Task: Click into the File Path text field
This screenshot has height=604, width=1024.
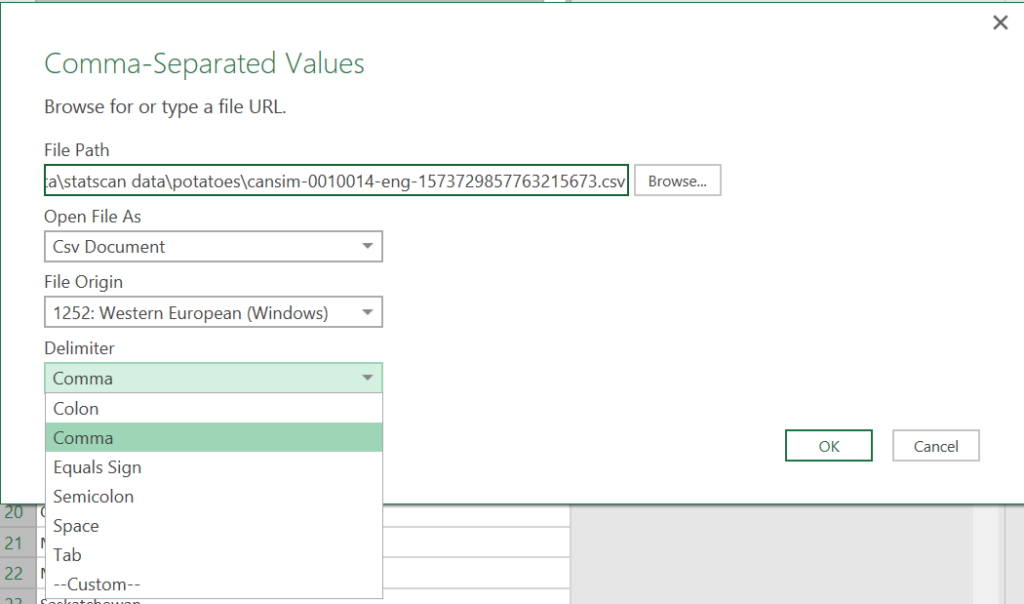Action: [336, 181]
